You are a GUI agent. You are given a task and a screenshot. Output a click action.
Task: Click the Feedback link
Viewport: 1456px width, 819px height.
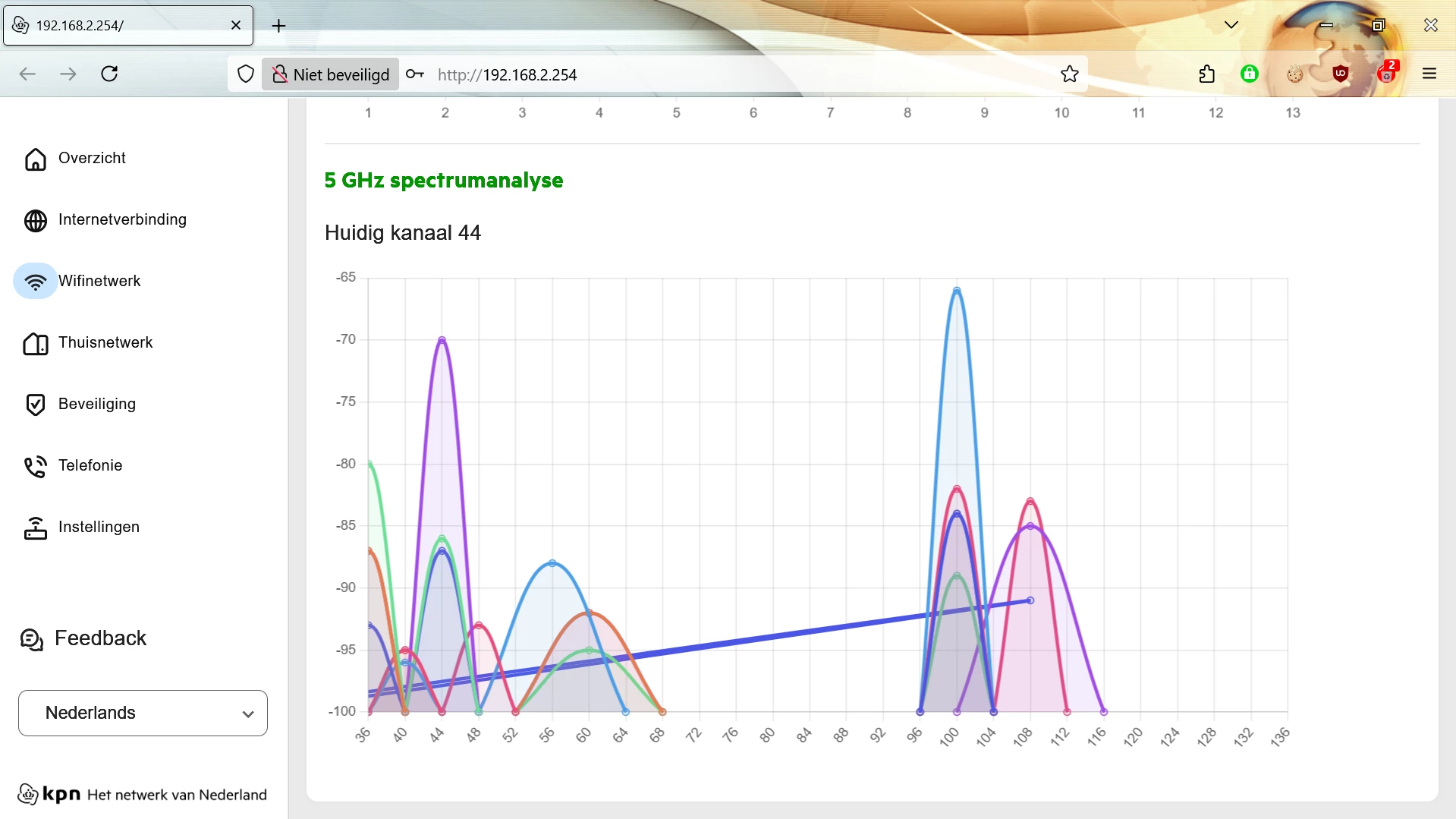pos(100,638)
